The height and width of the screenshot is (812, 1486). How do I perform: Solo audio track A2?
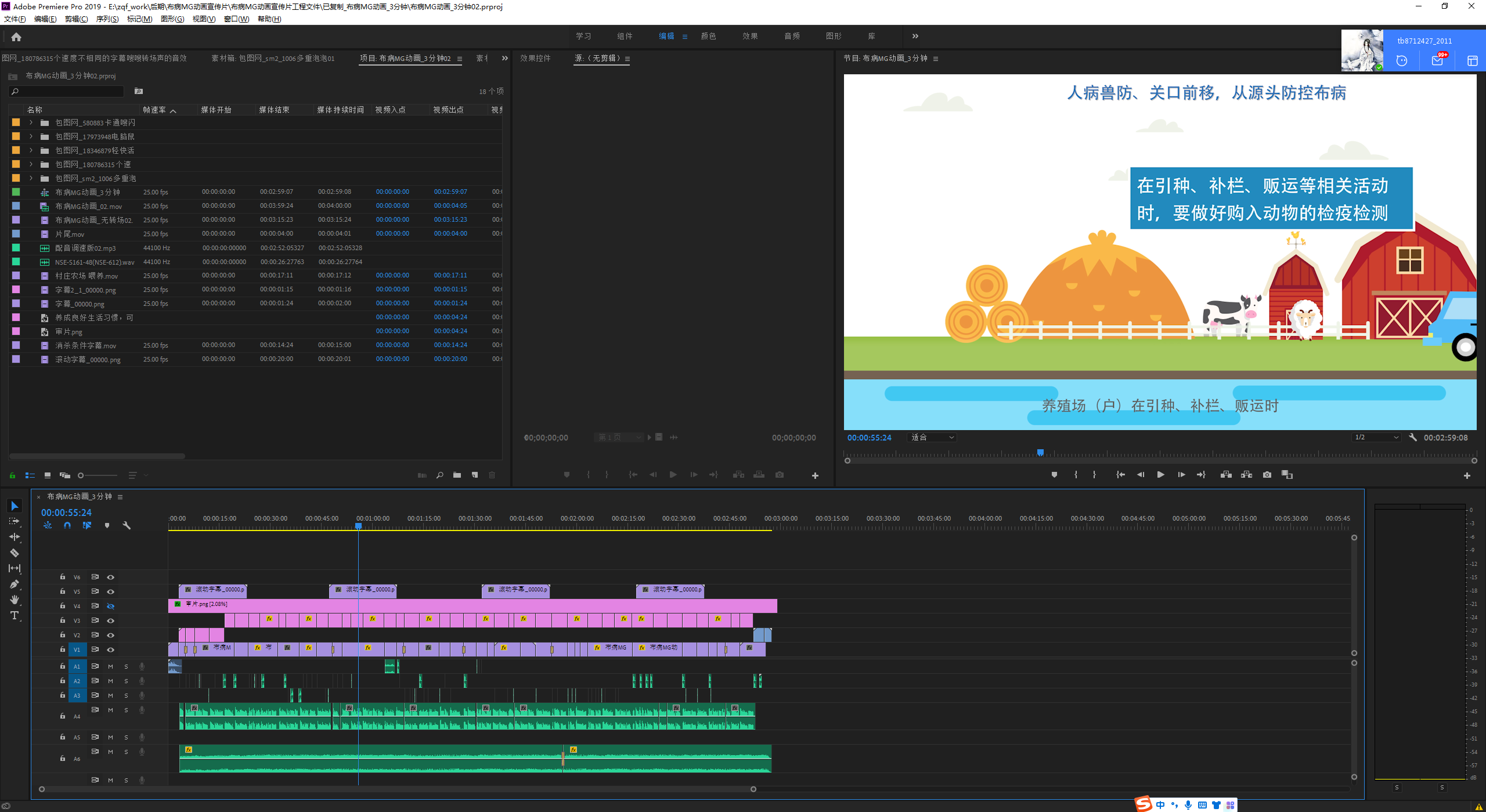[126, 681]
